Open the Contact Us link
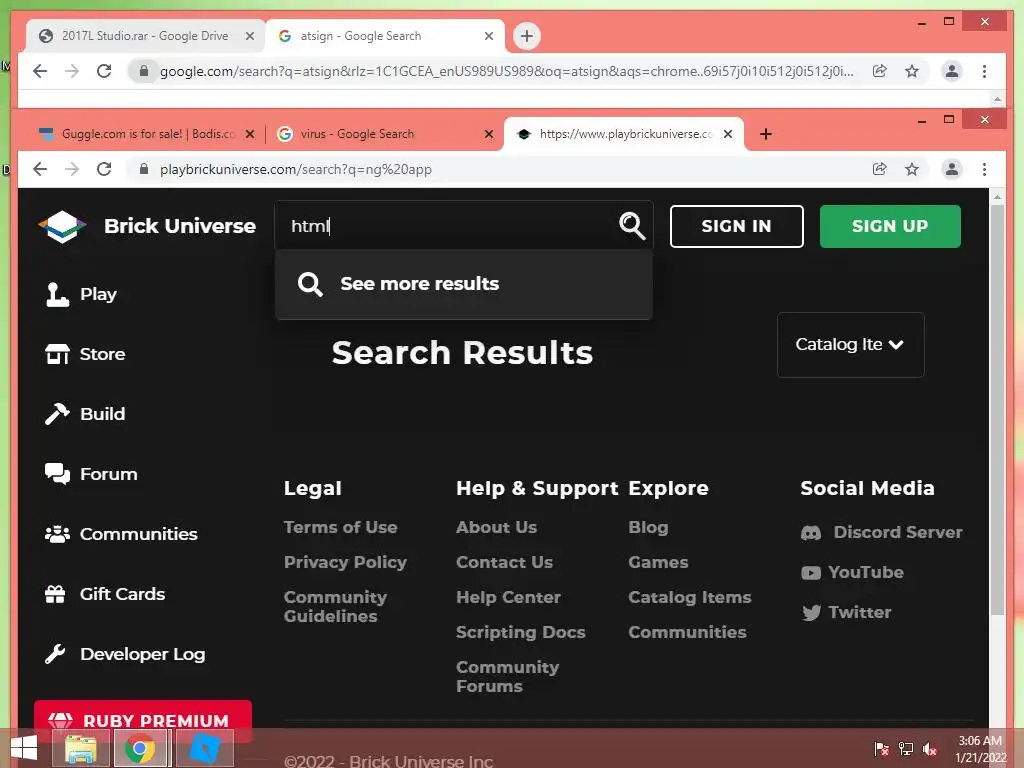This screenshot has width=1024, height=768. (504, 562)
